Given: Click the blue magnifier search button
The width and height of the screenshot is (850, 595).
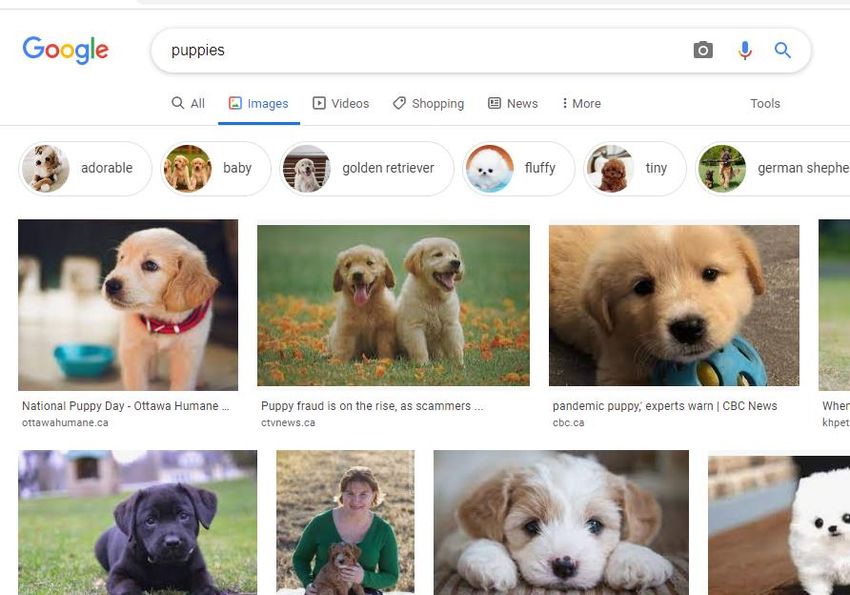Looking at the screenshot, I should (x=782, y=50).
